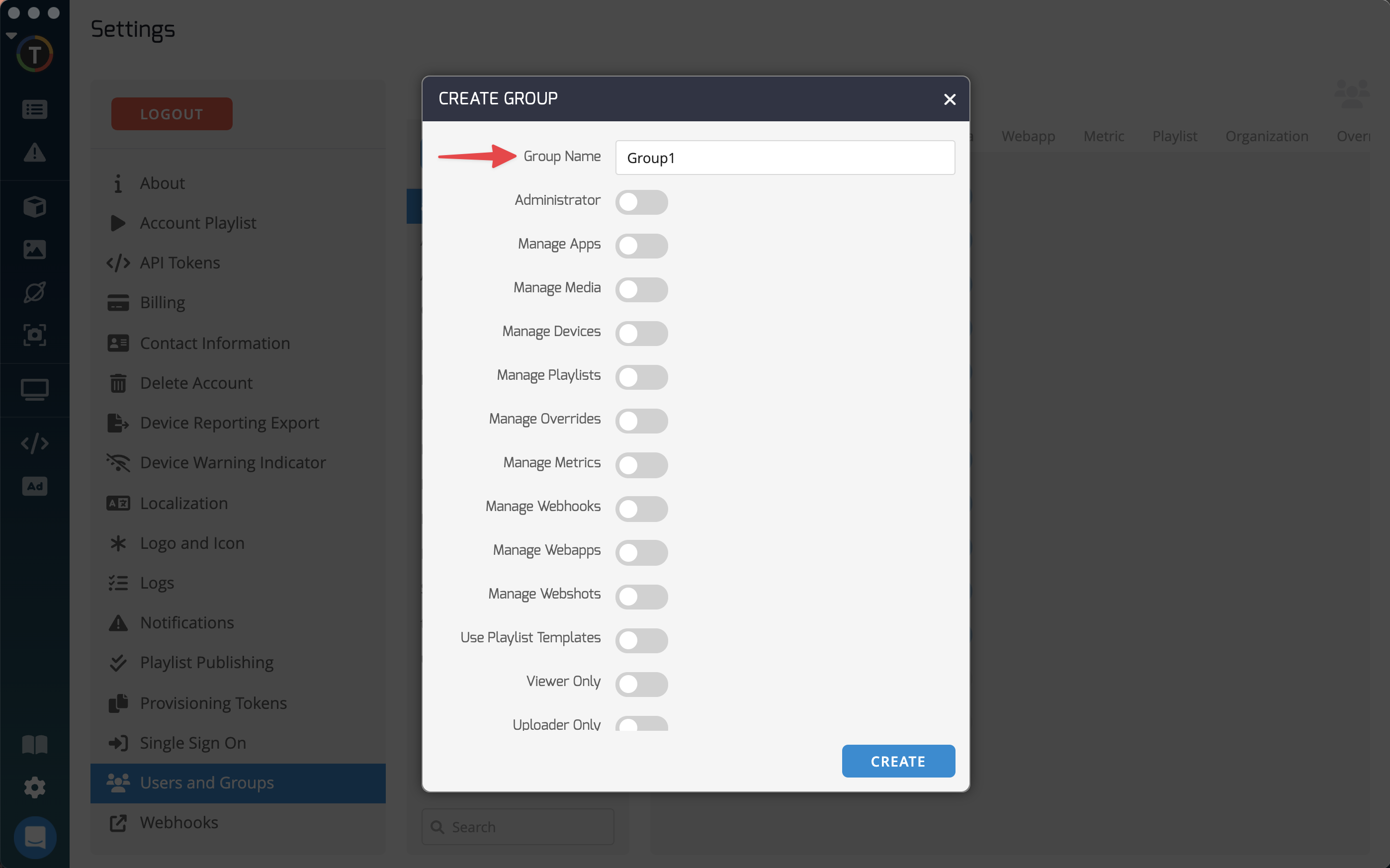Viewport: 1390px width, 868px height.
Task: Click the cube apps sidebar icon
Action: point(34,207)
